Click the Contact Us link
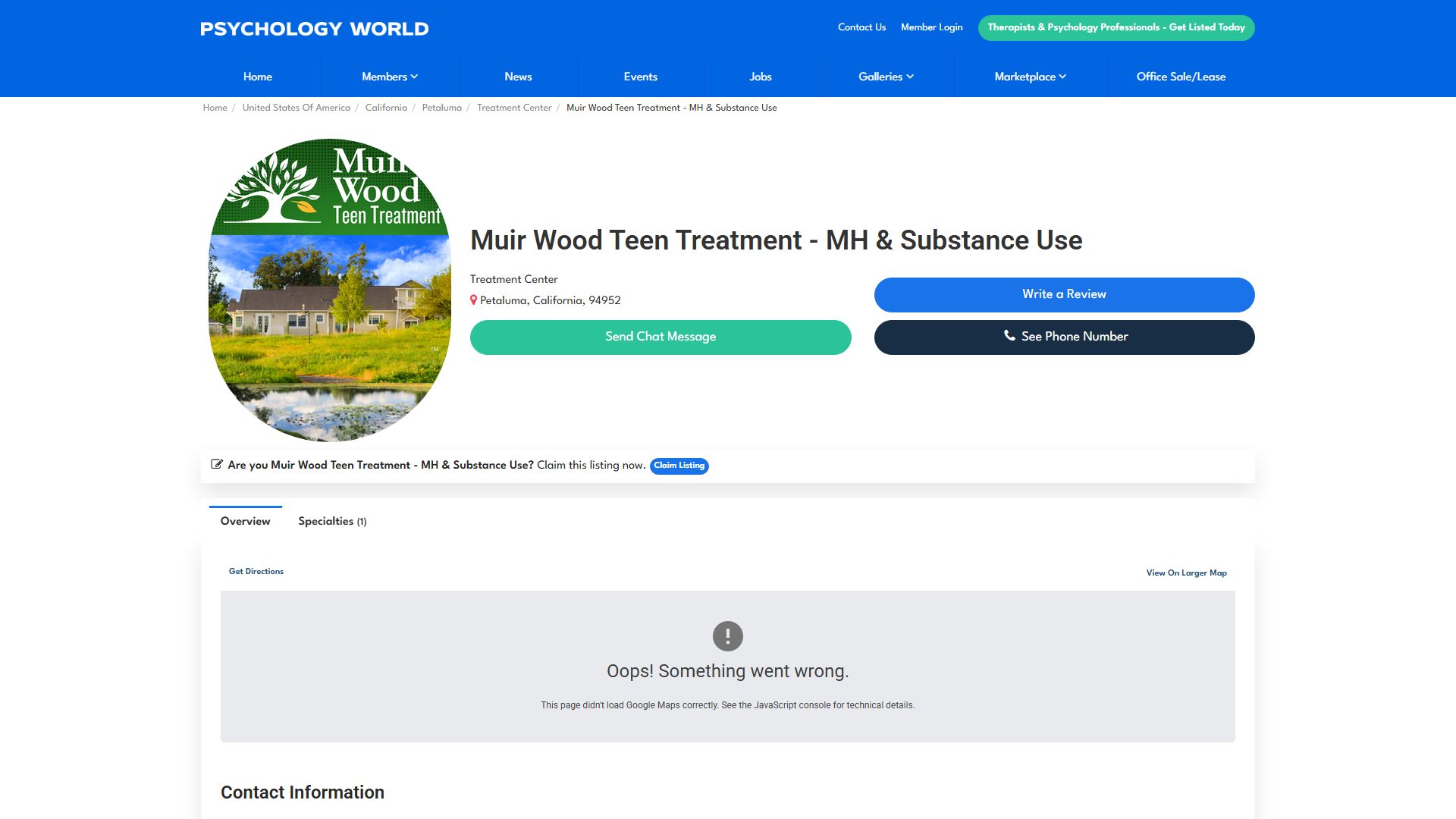Screen dimensions: 1456x819 tap(861, 27)
